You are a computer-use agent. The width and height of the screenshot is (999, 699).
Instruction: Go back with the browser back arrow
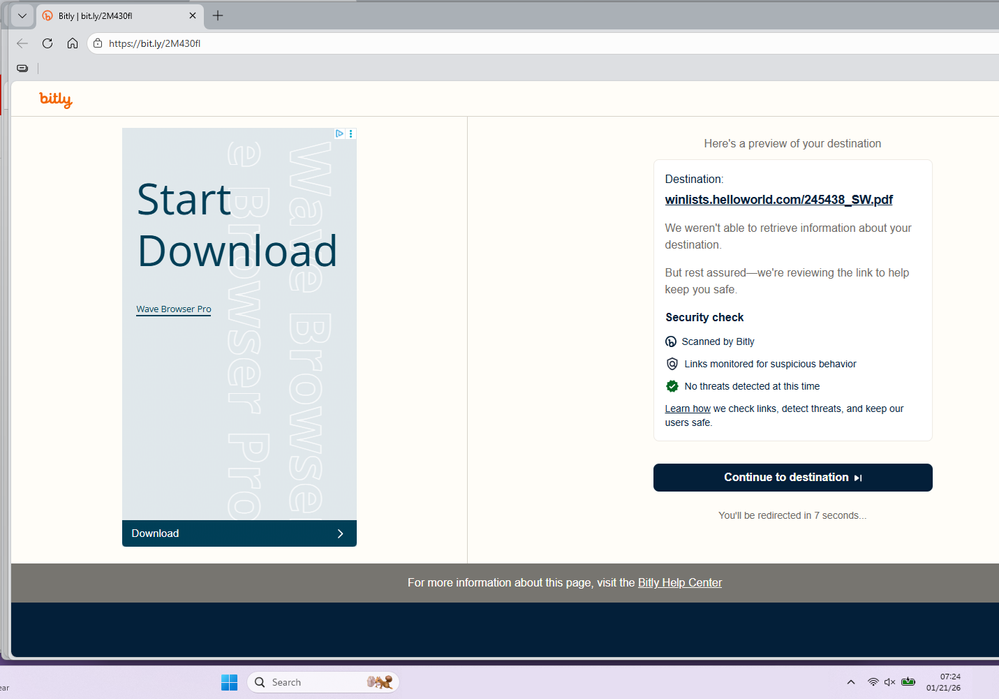click(22, 43)
